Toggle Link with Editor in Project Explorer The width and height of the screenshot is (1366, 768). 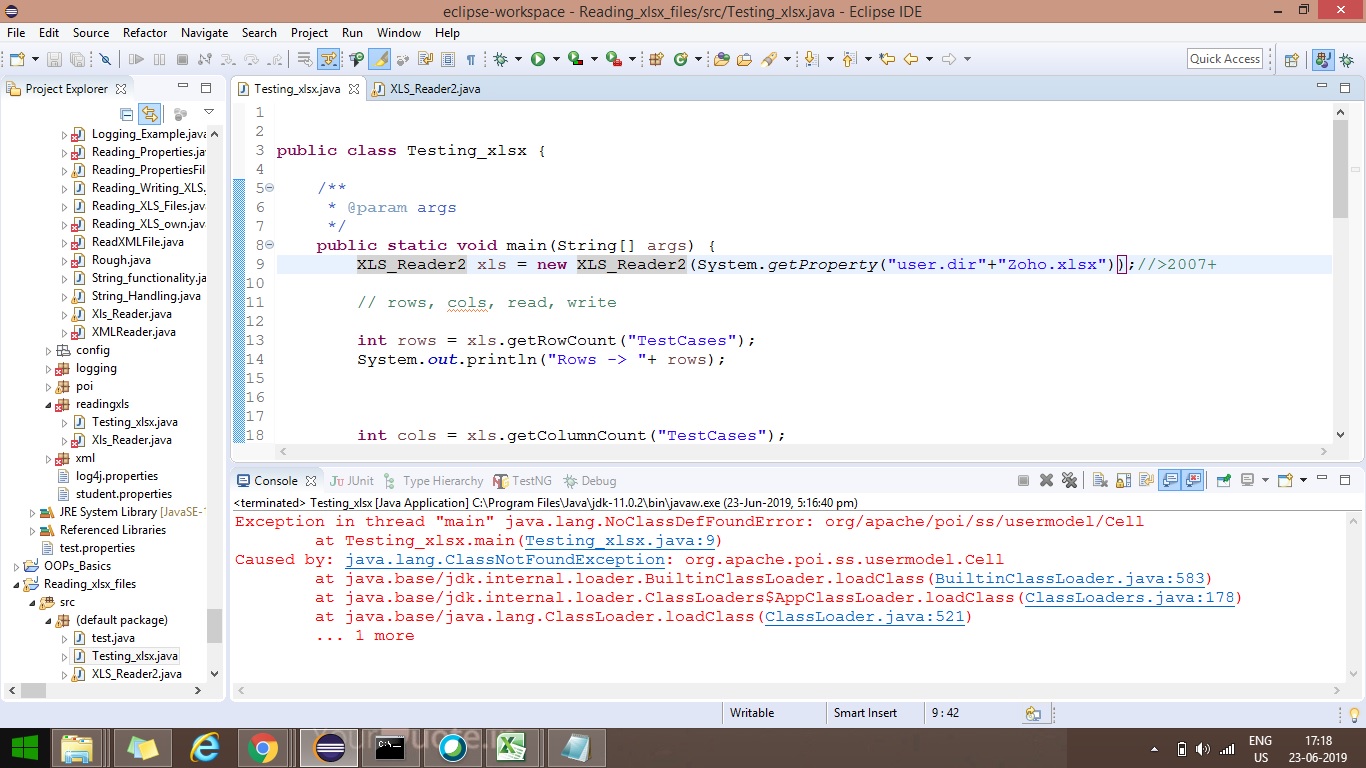150,114
